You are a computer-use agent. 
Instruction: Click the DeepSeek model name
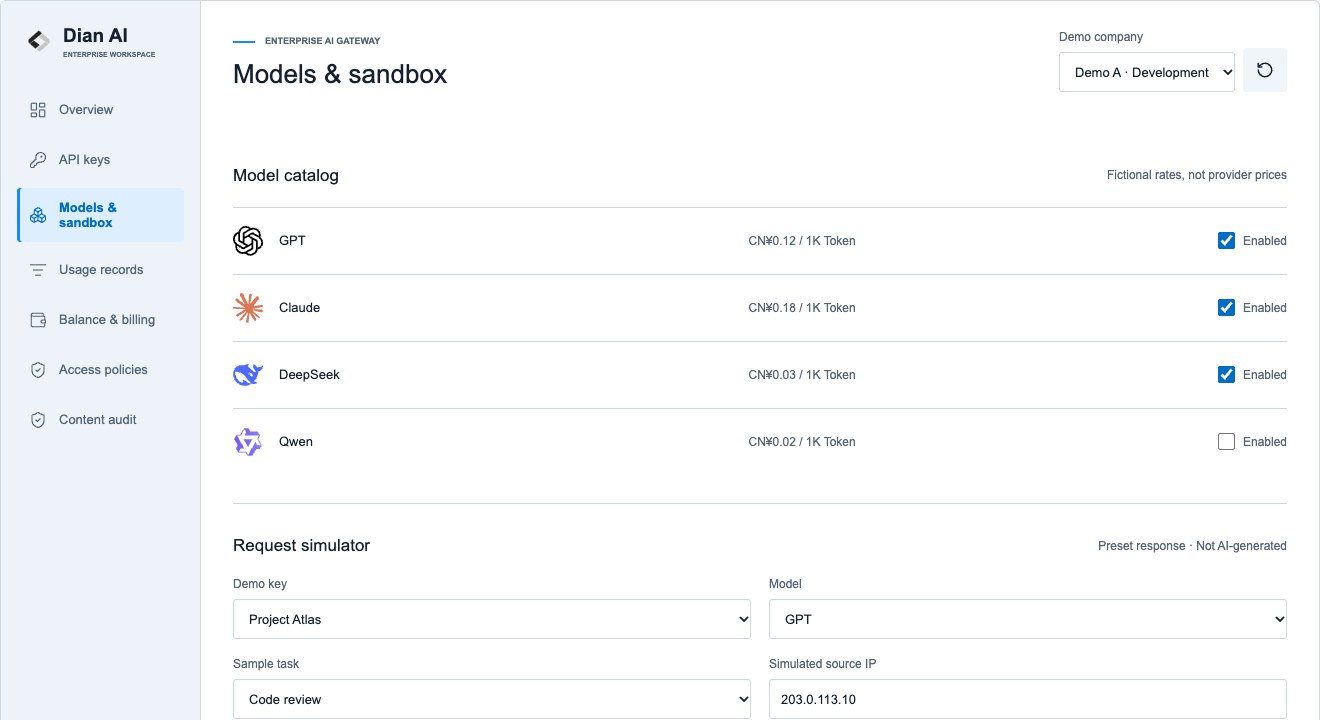pyautogui.click(x=309, y=375)
